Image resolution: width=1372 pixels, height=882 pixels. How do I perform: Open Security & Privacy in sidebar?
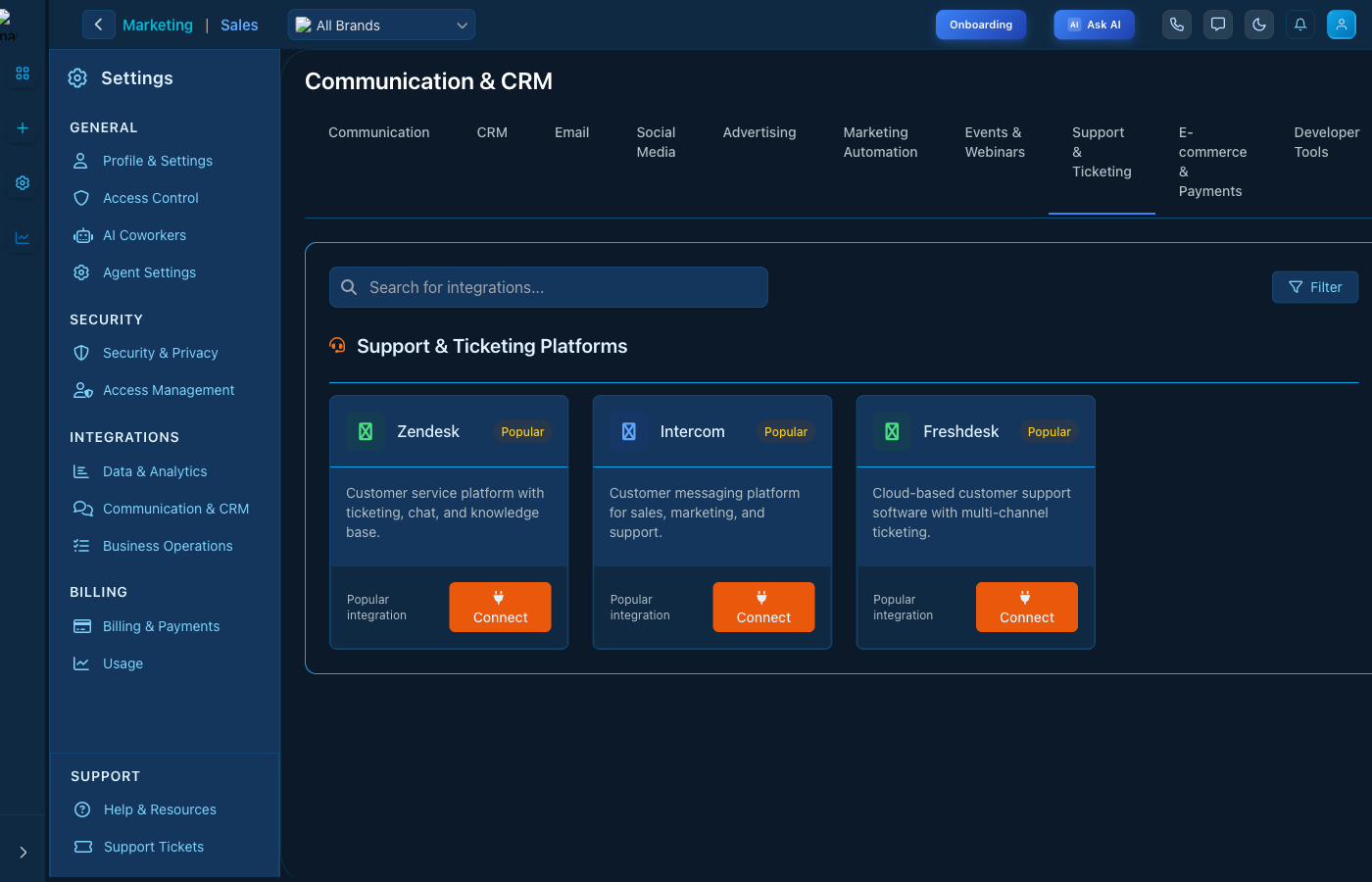click(161, 353)
